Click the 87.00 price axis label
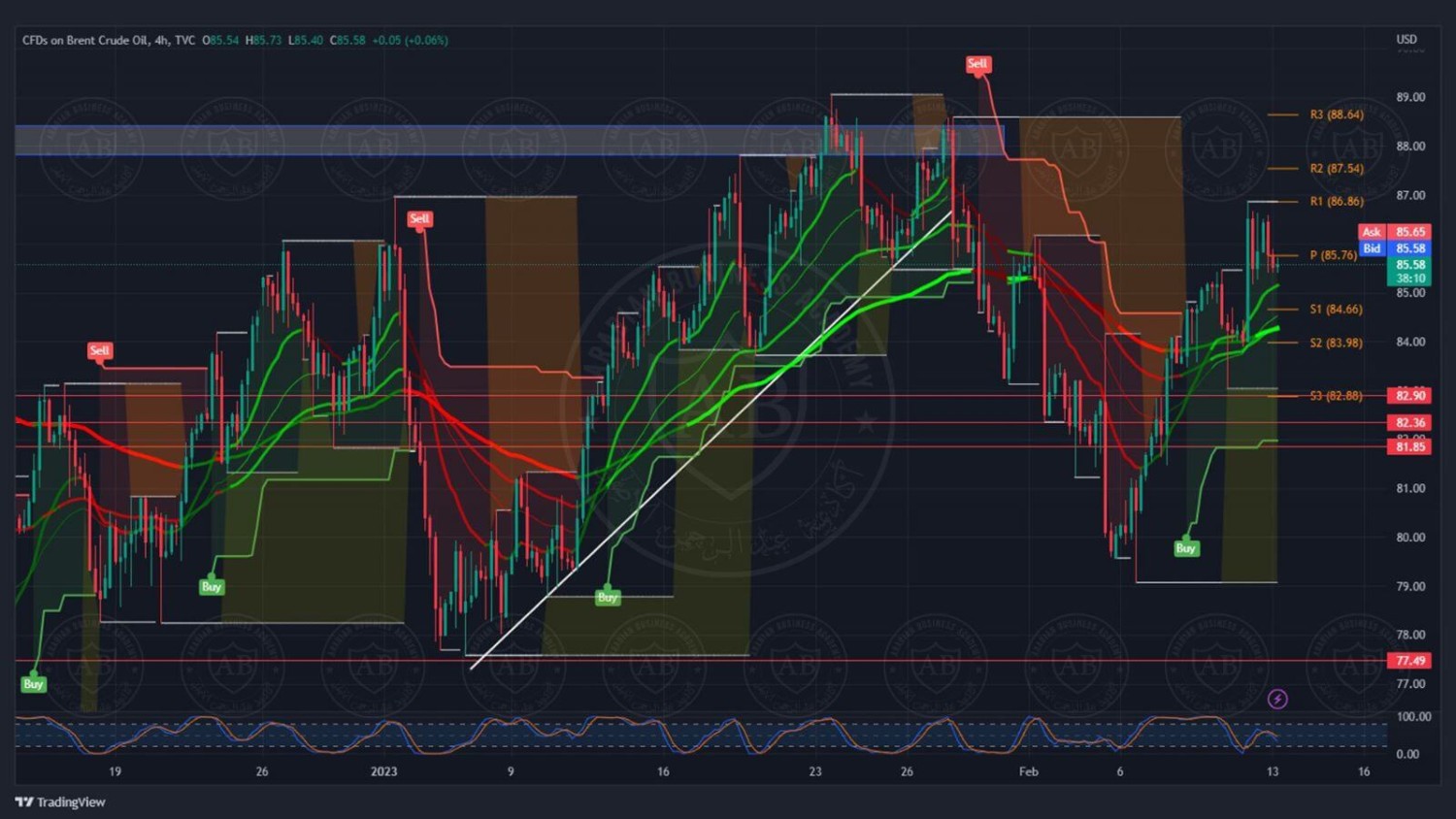Viewport: 1456px width, 819px height. pos(1410,195)
